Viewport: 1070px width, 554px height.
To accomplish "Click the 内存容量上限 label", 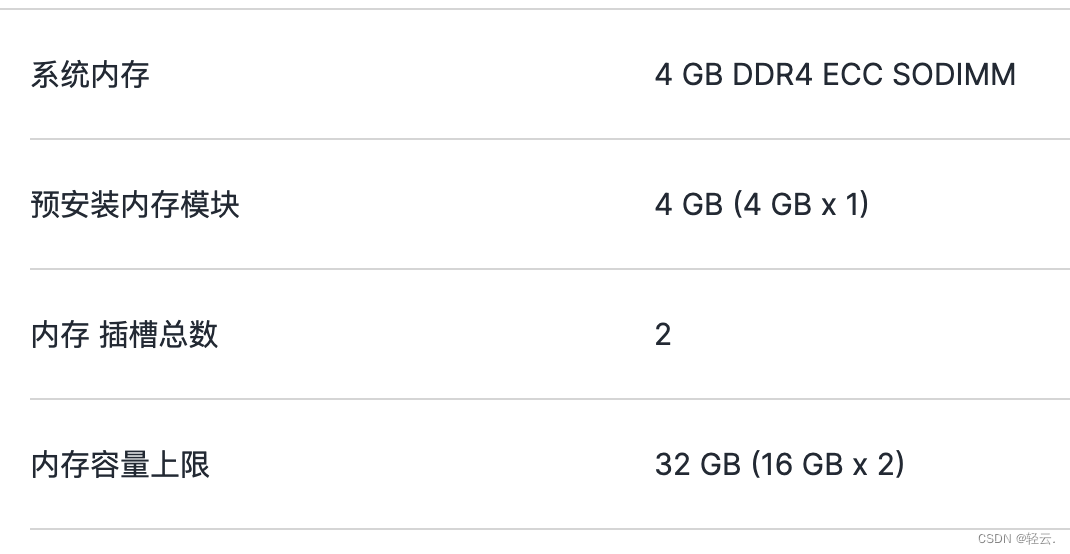I will pyautogui.click(x=120, y=465).
